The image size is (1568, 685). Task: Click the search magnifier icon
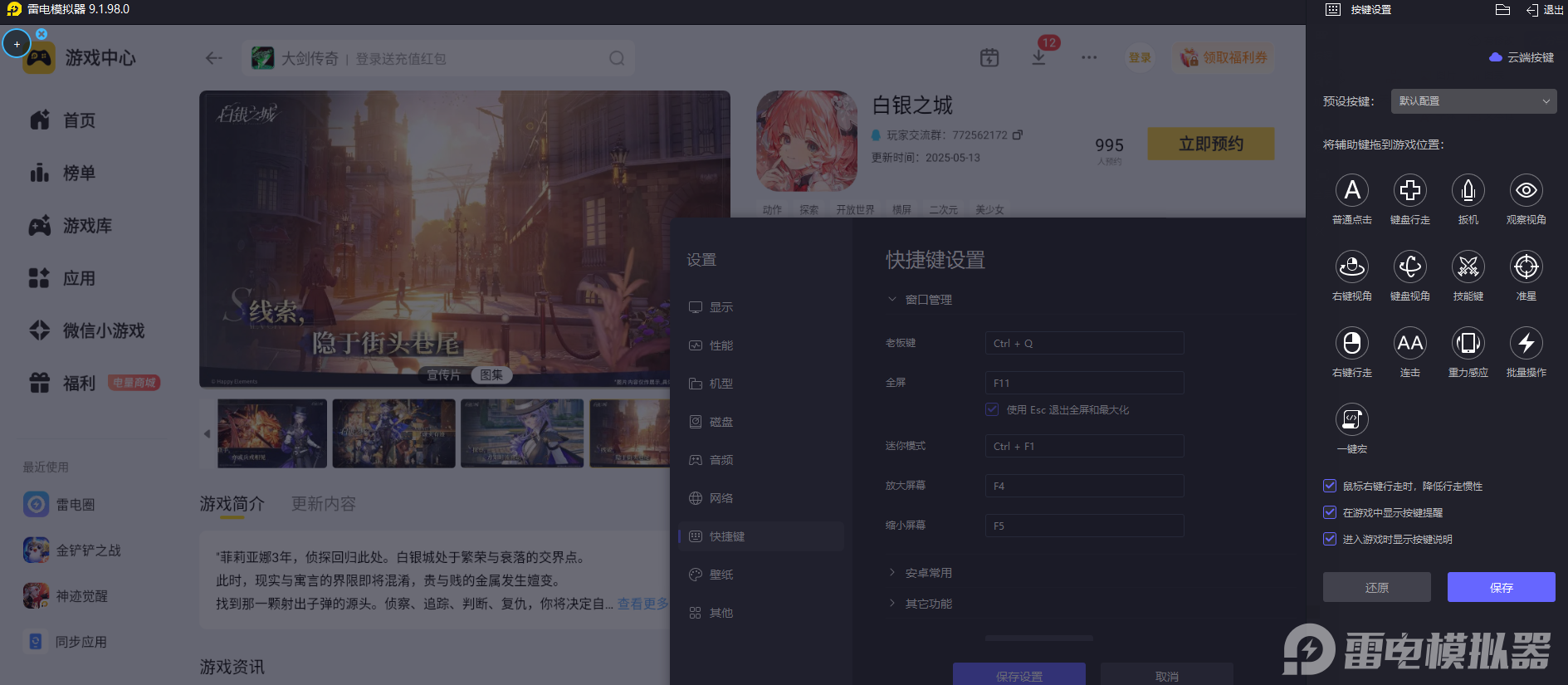coord(617,58)
